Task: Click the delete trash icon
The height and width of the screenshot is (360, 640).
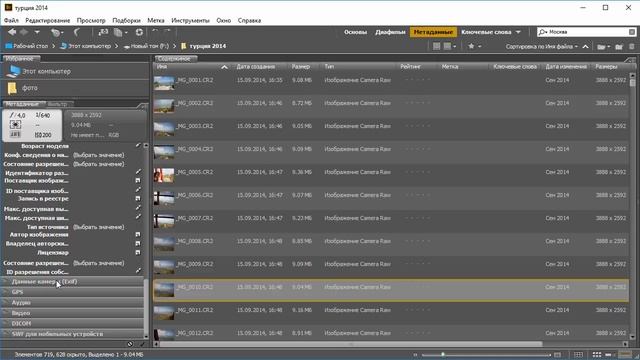Action: (x=632, y=47)
